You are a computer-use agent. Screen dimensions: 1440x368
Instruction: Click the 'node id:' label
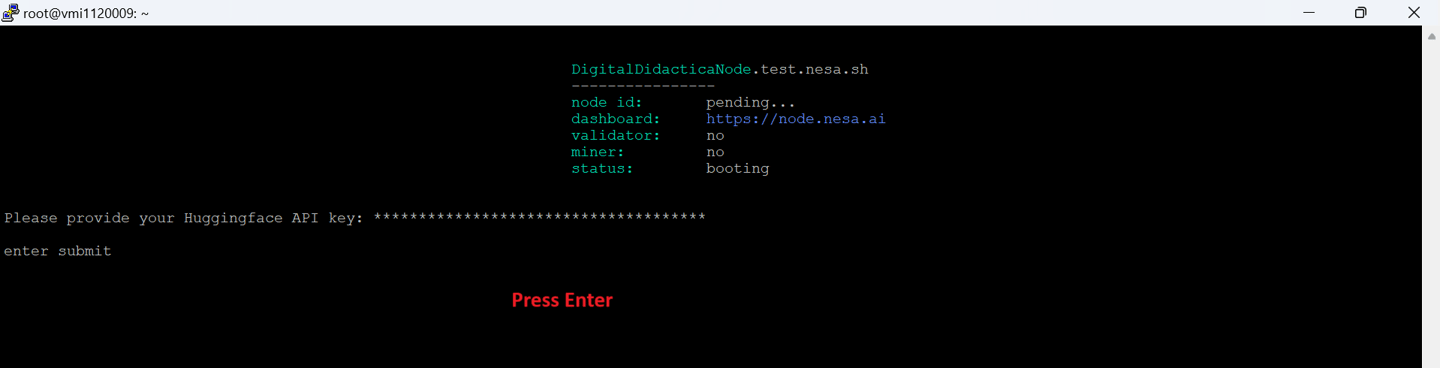[606, 103]
